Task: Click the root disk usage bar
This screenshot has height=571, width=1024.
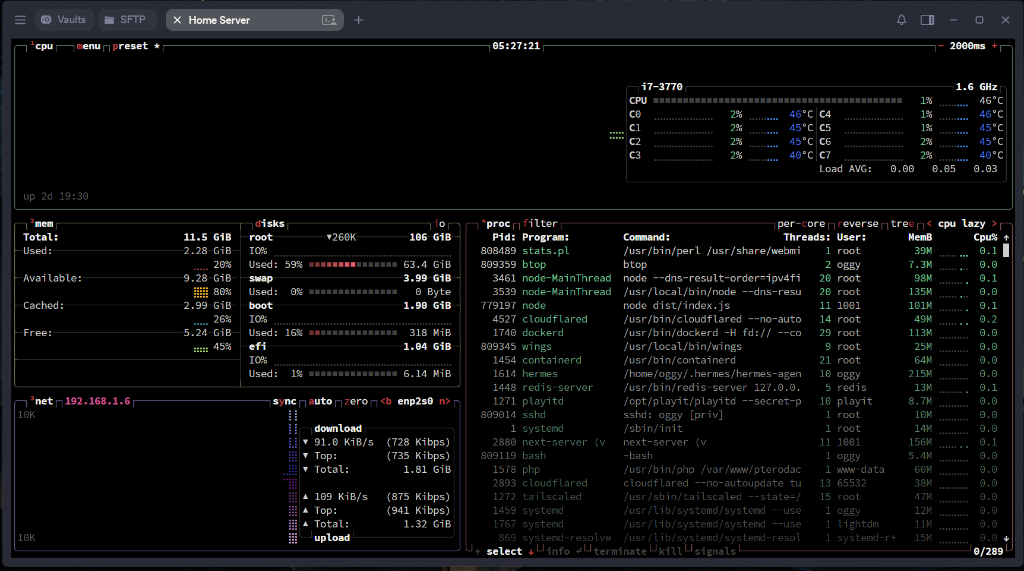Action: tap(353, 265)
